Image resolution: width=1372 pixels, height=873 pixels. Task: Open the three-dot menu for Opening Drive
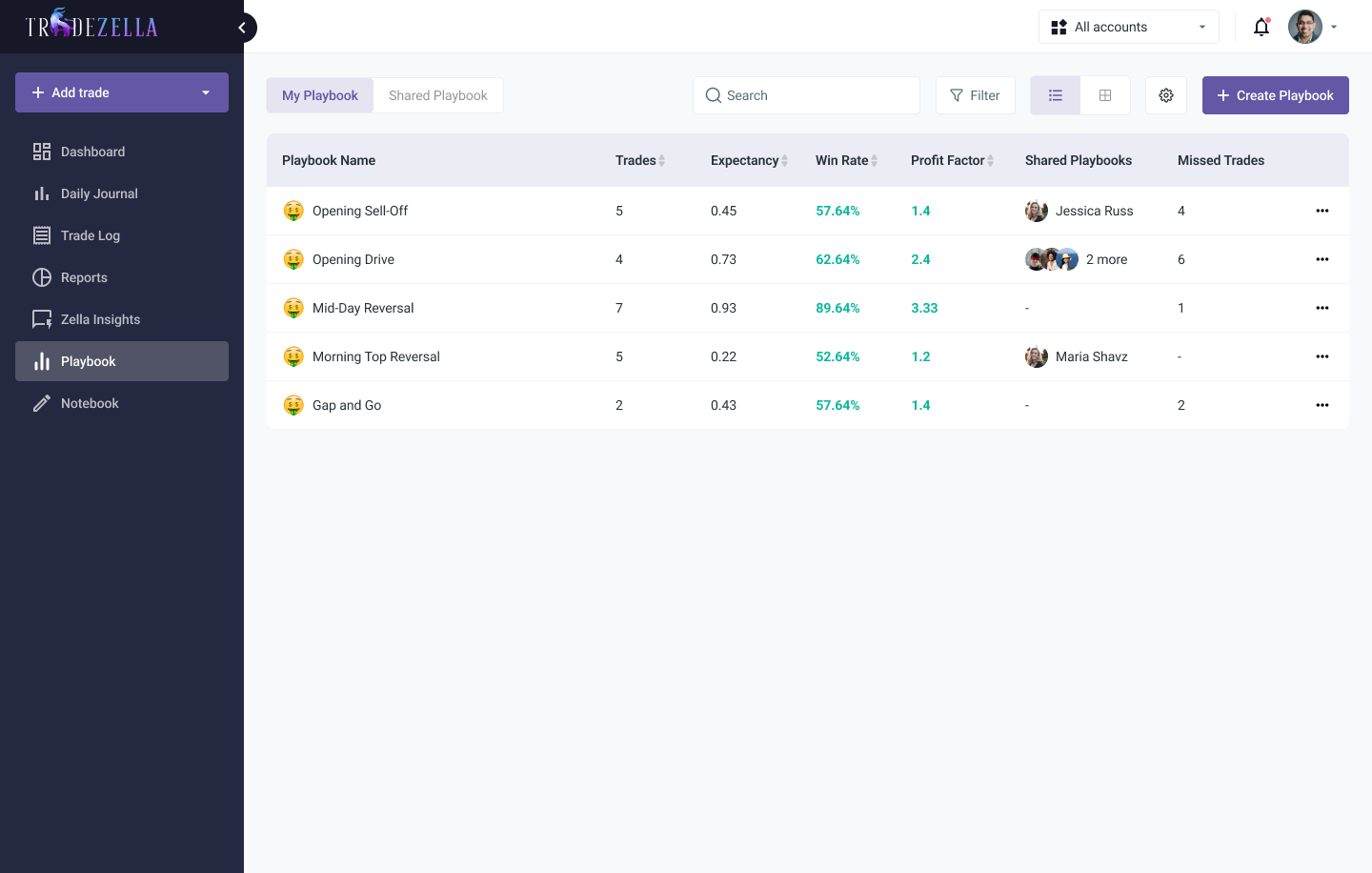pos(1322,258)
